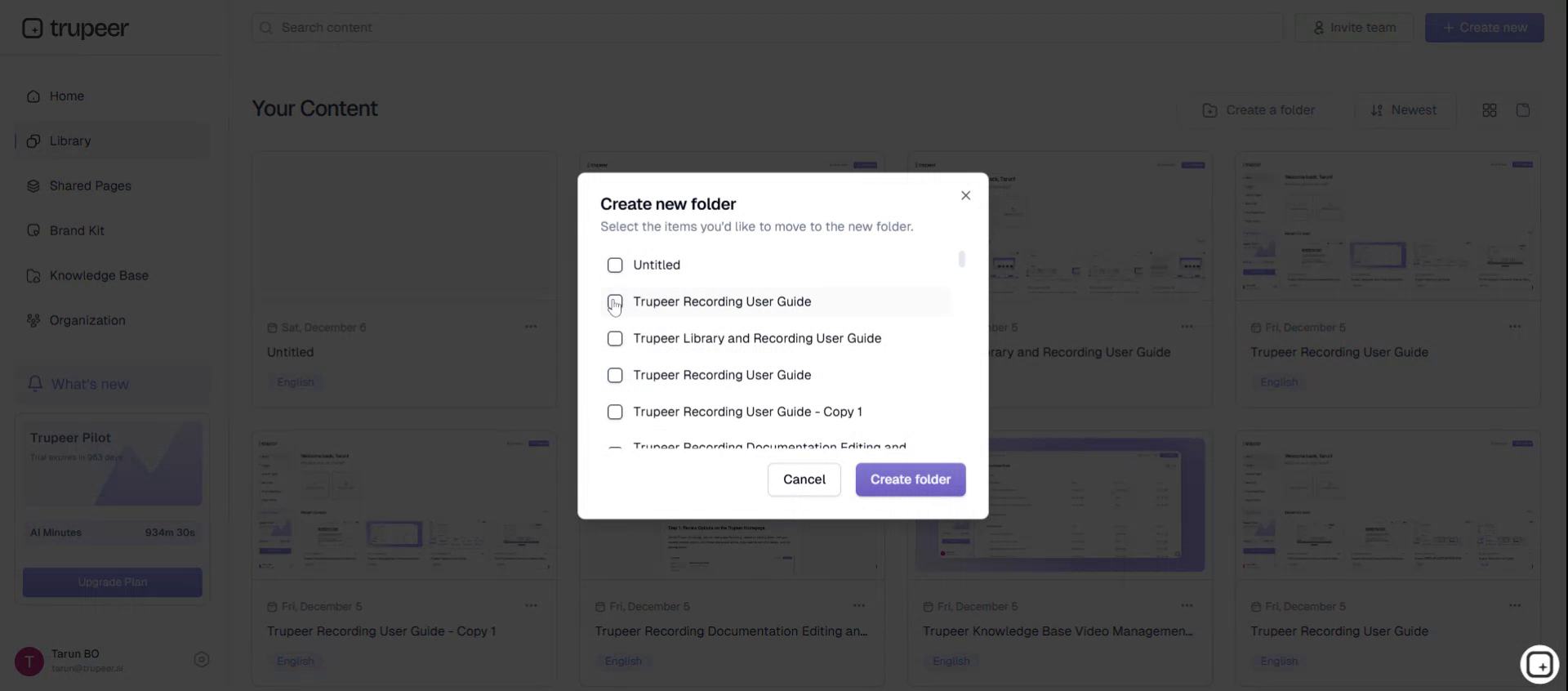The width and height of the screenshot is (1568, 691).
Task: Click the floating Trupeer recorder icon
Action: 1539,664
